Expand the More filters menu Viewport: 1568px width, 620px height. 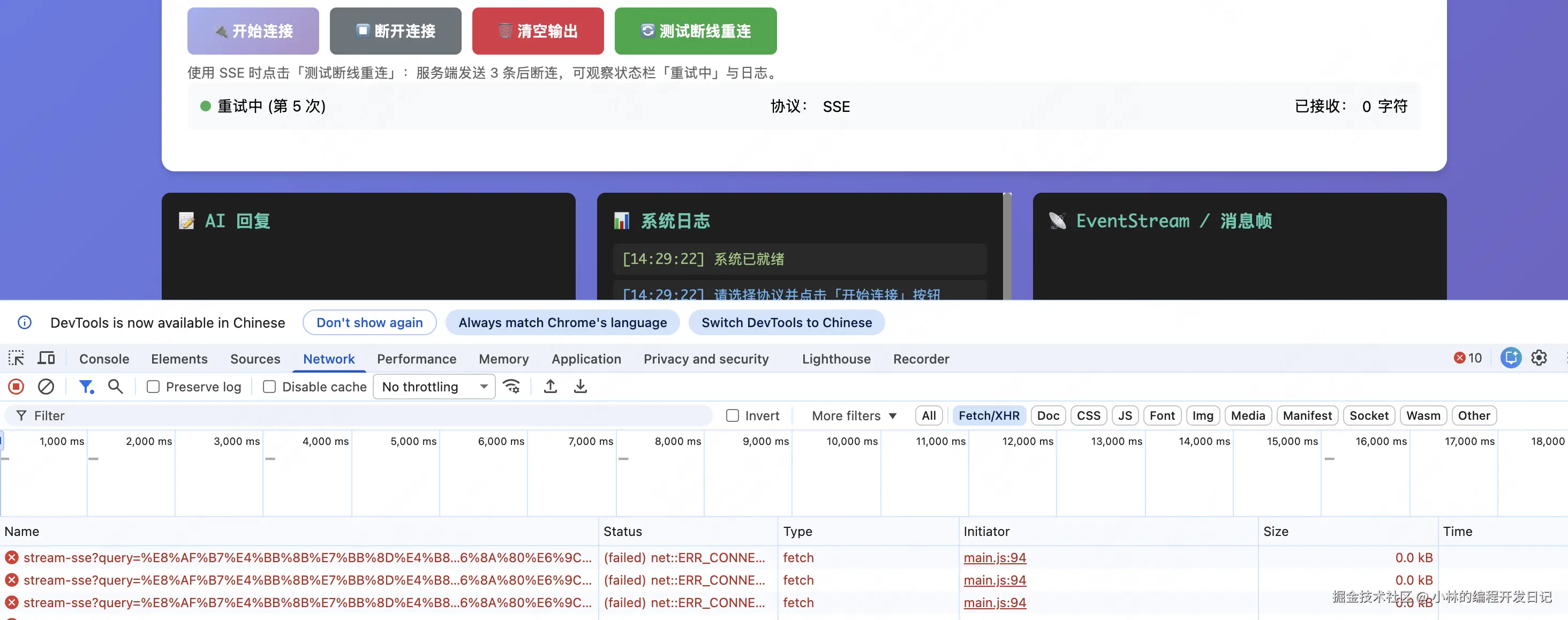pos(854,415)
